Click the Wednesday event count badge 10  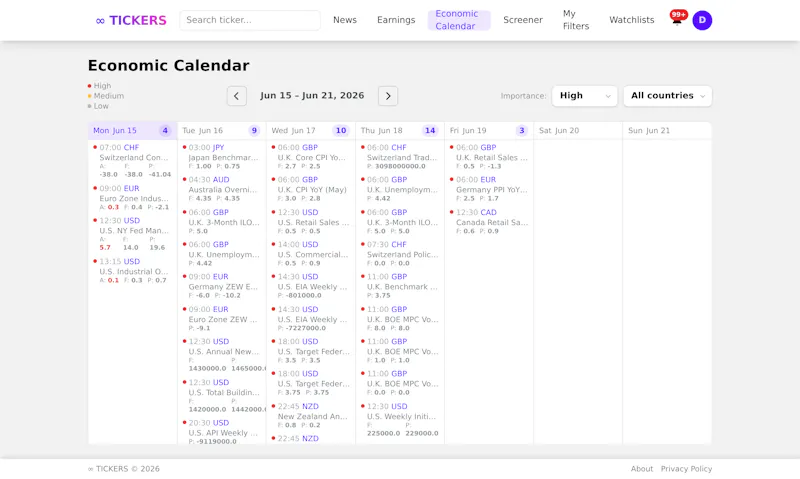coord(341,131)
